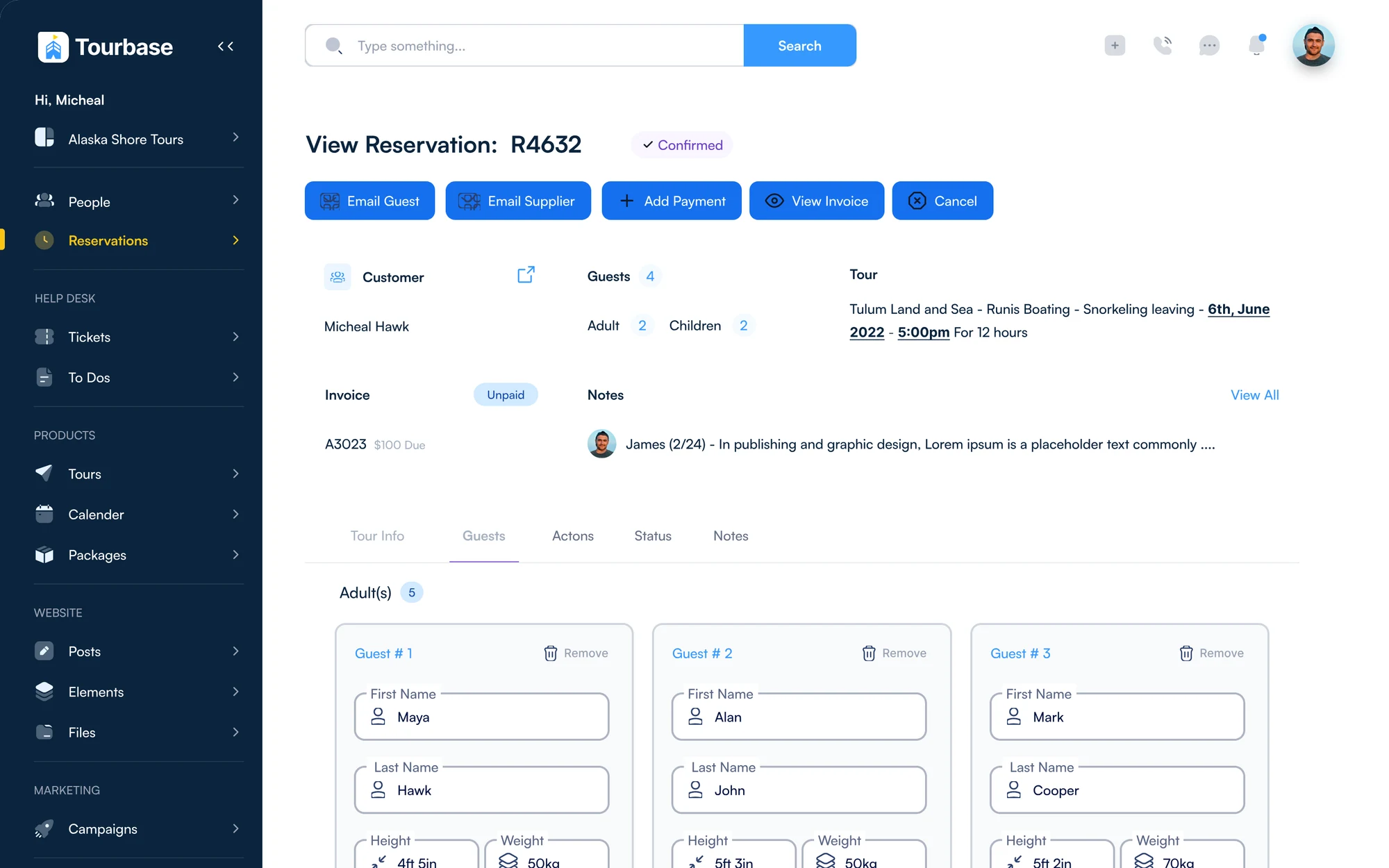This screenshot has height=868, width=1389.
Task: Click the Cancel reservation button
Action: point(942,201)
